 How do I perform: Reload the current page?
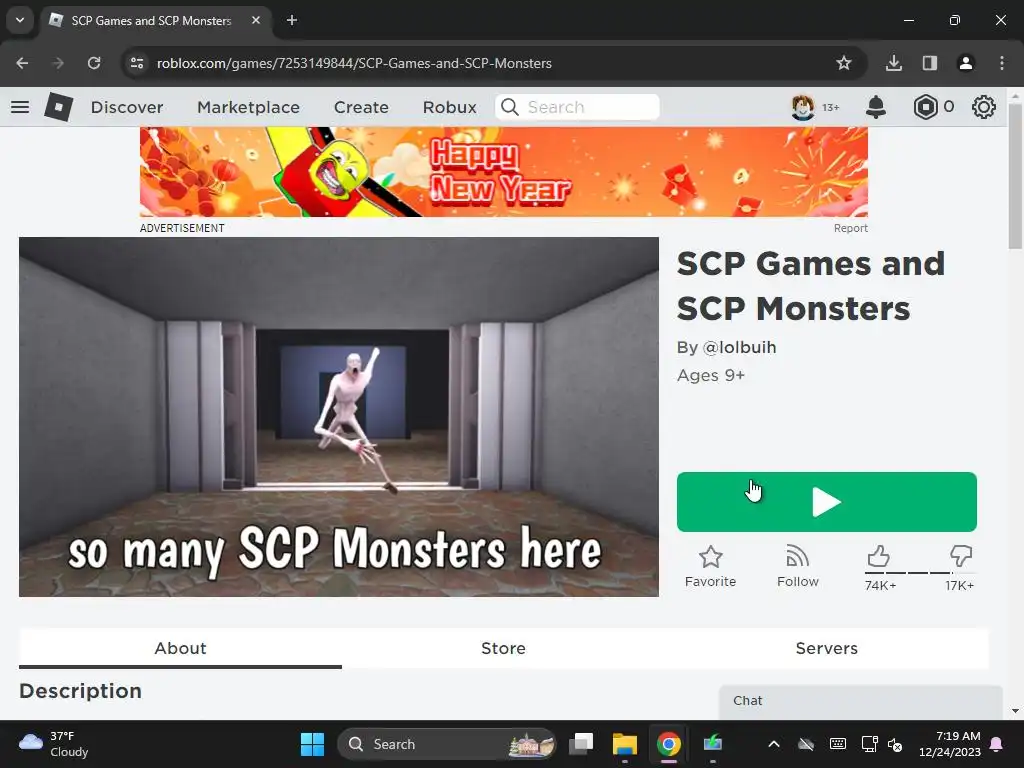(x=94, y=63)
